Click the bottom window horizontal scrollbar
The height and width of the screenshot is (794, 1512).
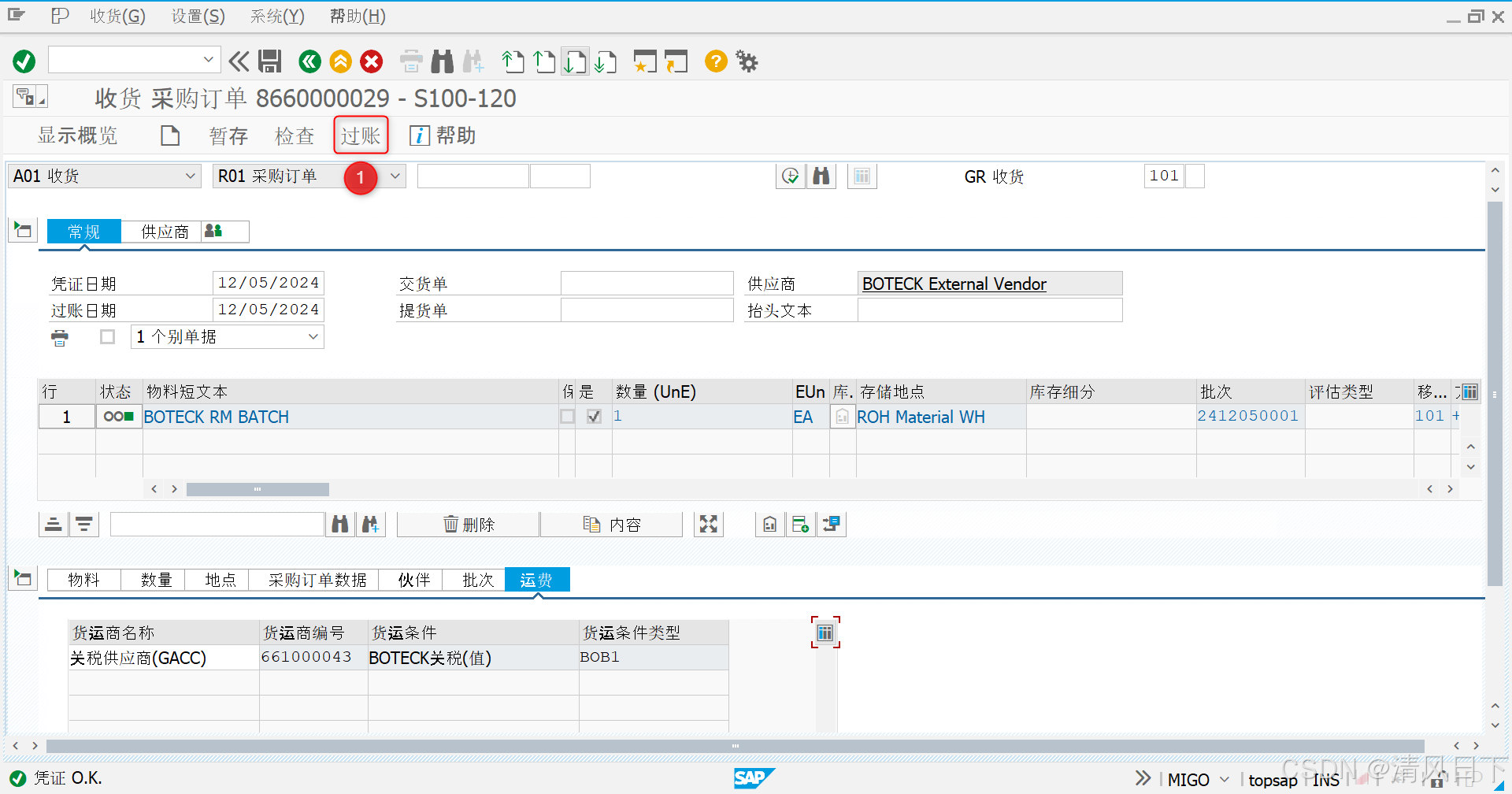point(735,745)
